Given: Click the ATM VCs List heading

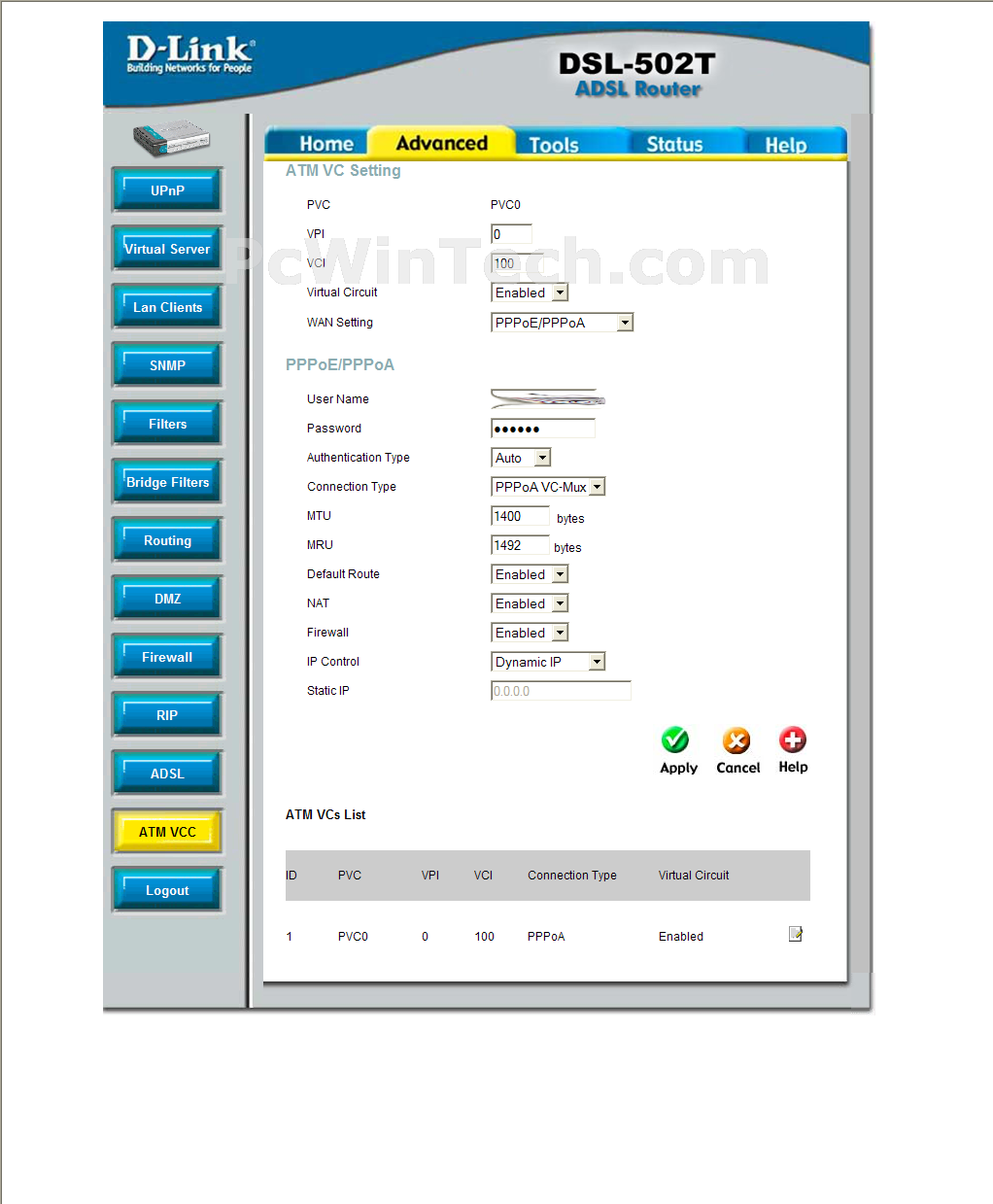Looking at the screenshot, I should [x=325, y=814].
